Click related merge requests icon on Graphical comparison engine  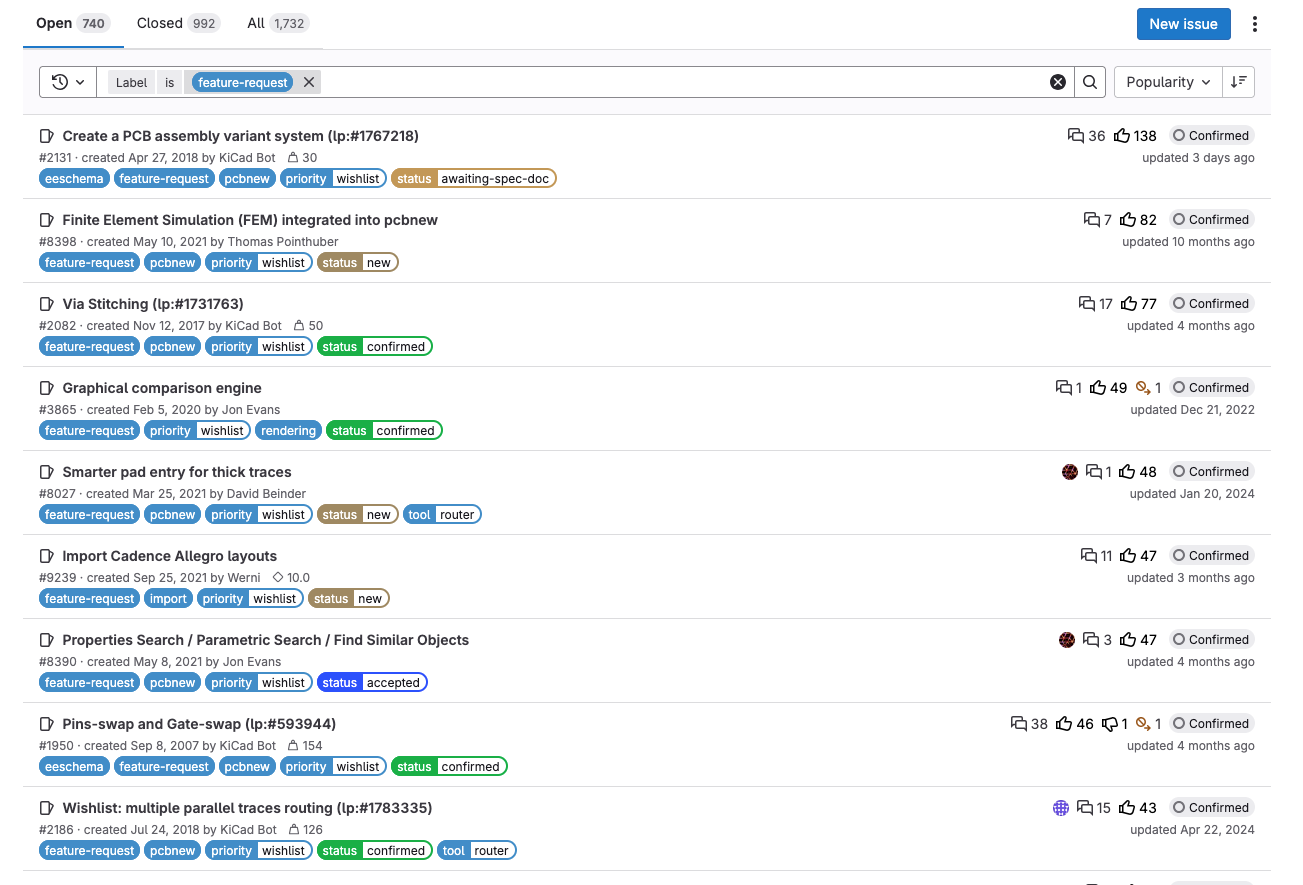[x=1143, y=388]
